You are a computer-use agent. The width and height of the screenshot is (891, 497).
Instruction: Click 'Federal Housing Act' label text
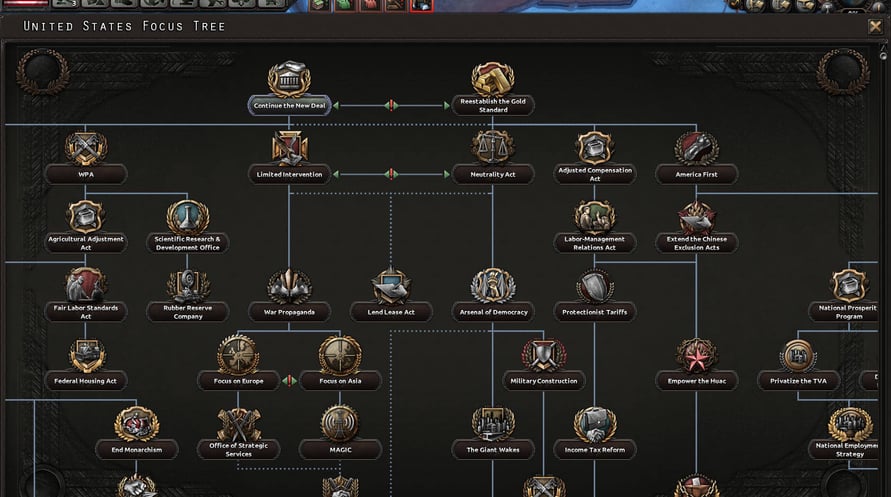(86, 381)
